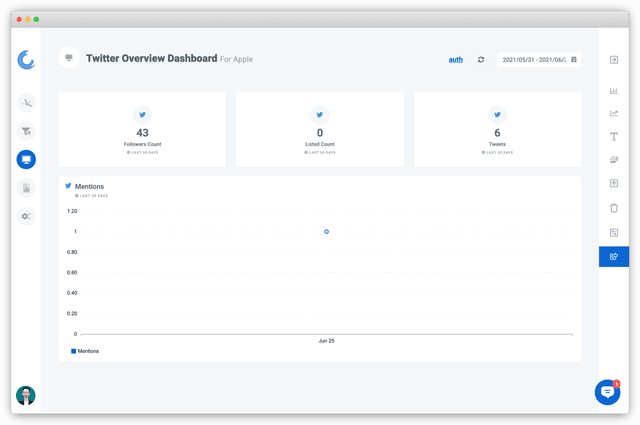Click the highlighted blue share icon
640x425 pixels.
pyautogui.click(x=613, y=256)
